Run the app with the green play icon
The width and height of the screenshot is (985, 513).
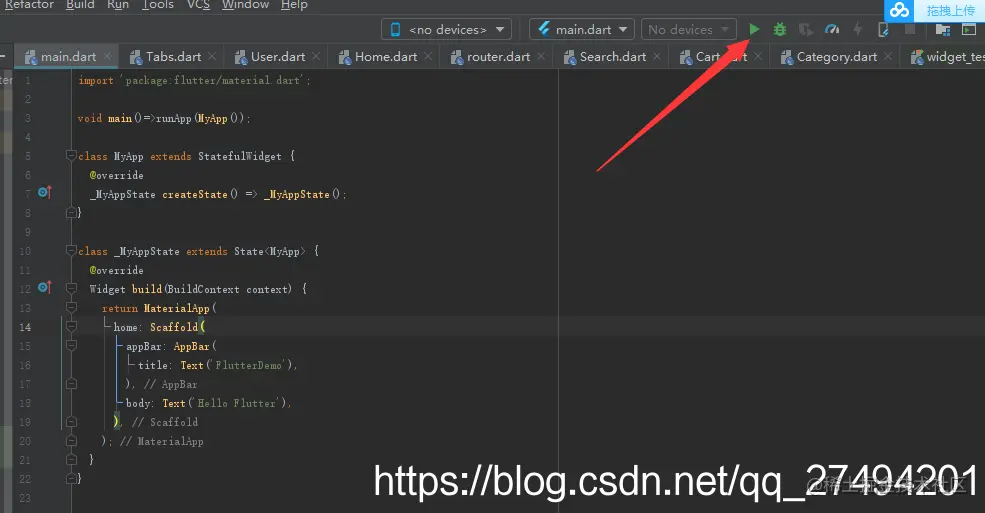click(754, 30)
